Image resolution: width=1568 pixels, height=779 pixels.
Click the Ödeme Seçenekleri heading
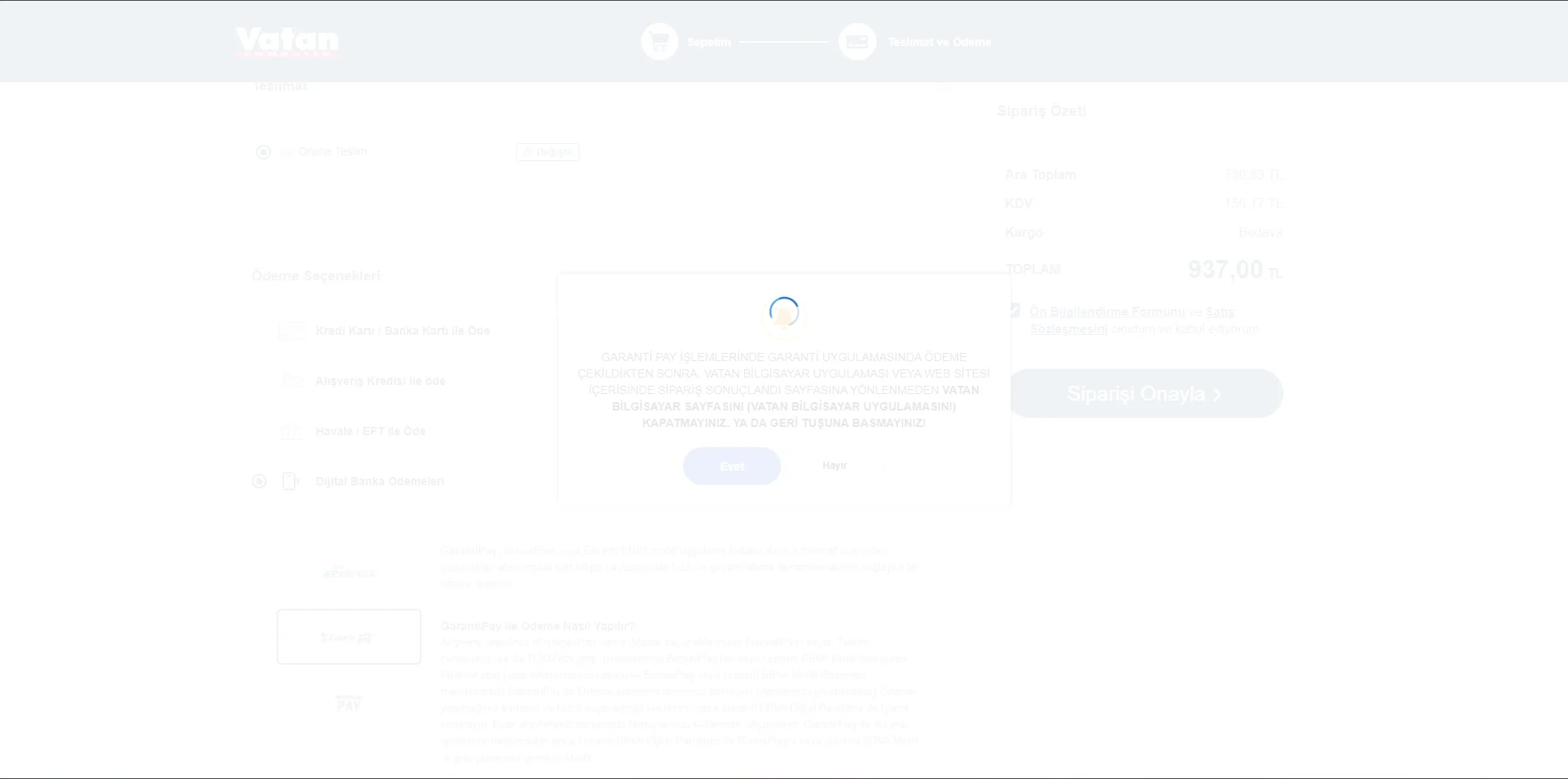point(316,276)
